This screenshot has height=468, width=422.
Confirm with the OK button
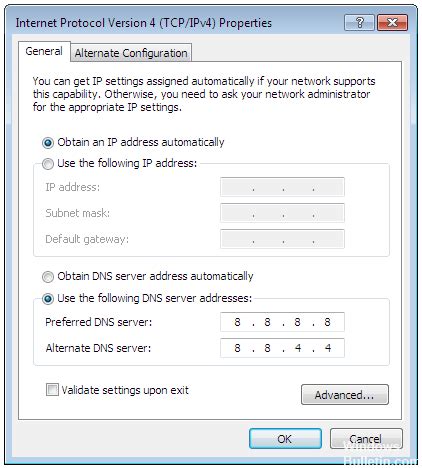pyautogui.click(x=285, y=439)
